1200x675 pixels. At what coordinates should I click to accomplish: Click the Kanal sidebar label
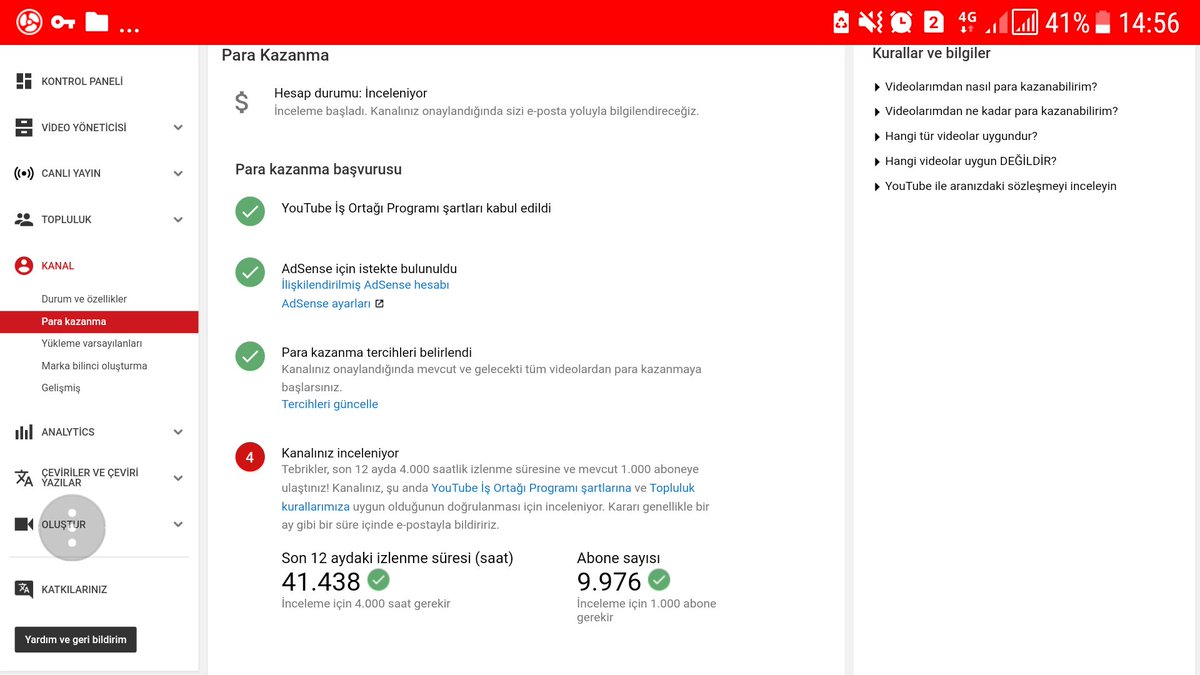[58, 266]
